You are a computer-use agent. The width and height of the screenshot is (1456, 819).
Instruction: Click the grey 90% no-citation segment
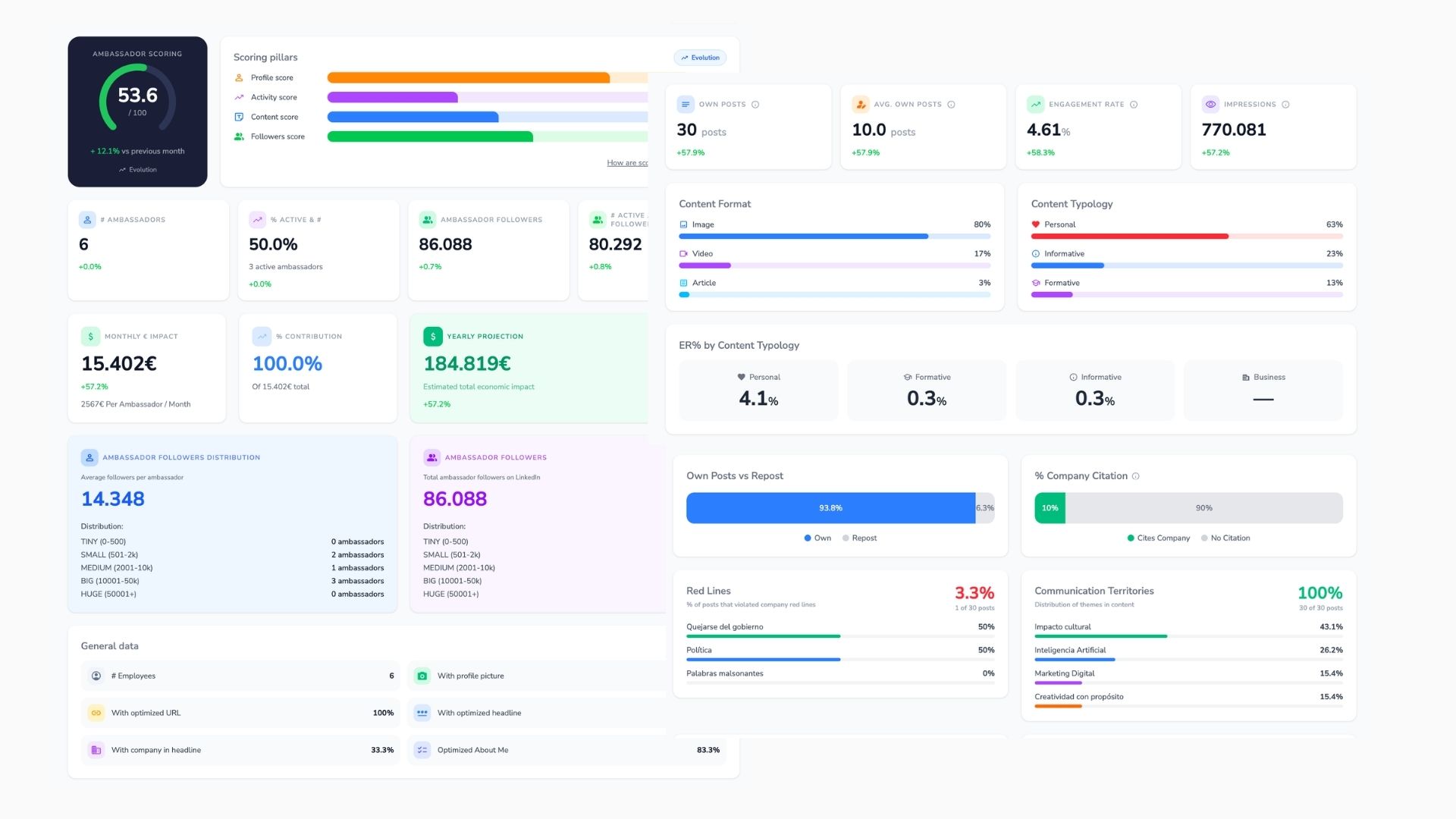click(1204, 508)
